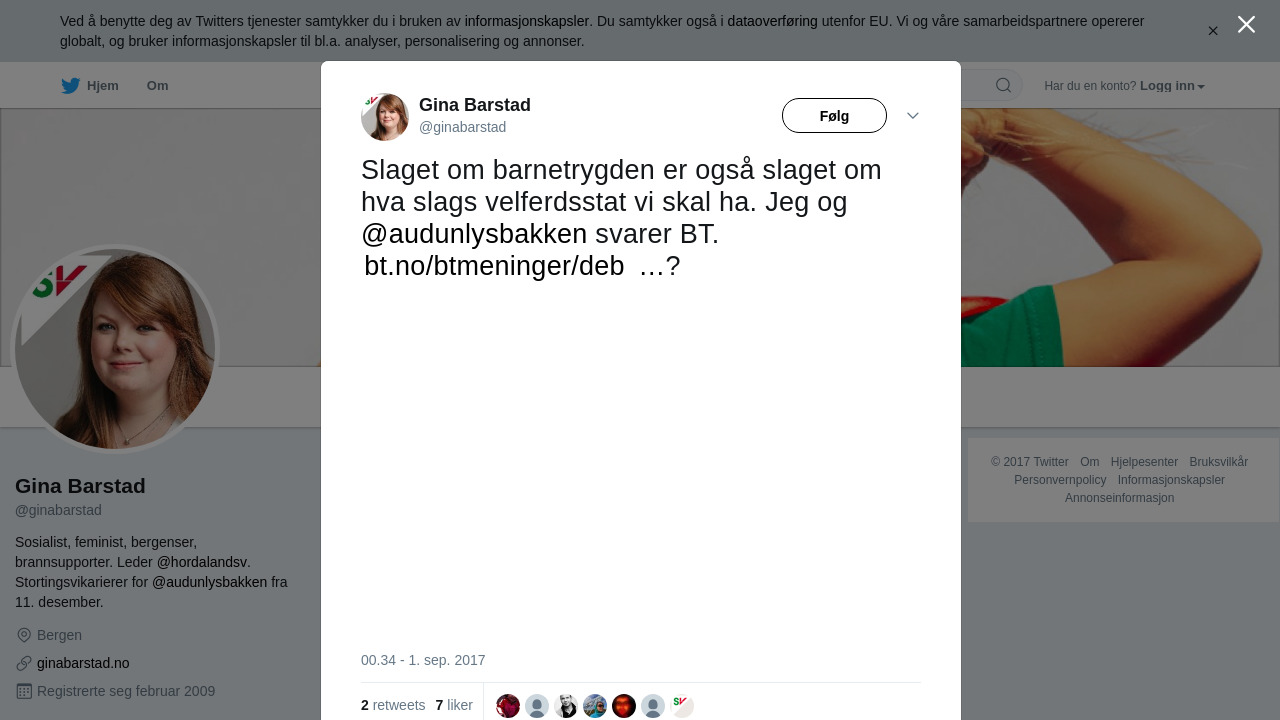The image size is (1280, 720).
Task: Click the Twitter bird Hjem icon
Action: click(70, 86)
